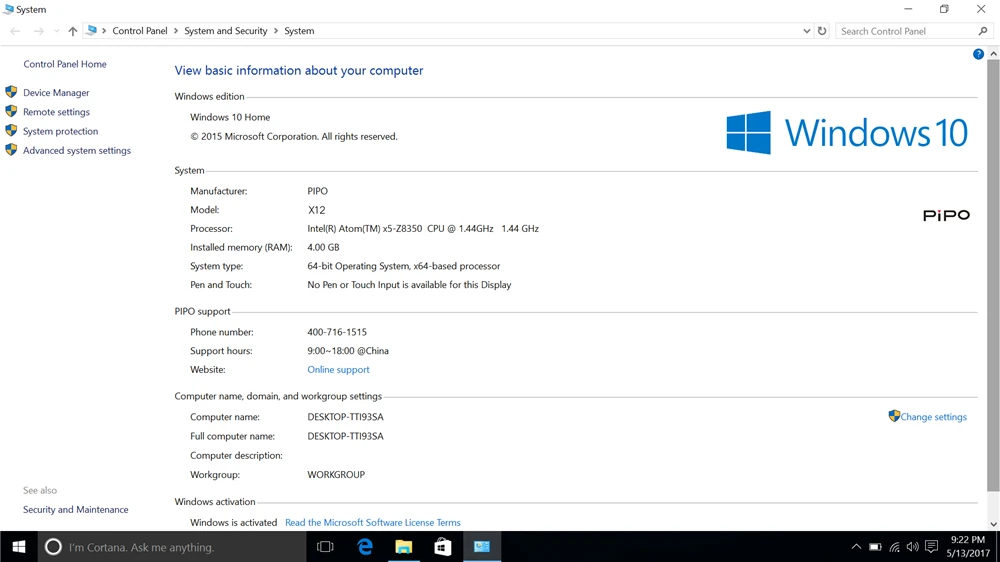Refresh the Control Panel address bar
Image resolution: width=1000 pixels, height=562 pixels.
822,31
